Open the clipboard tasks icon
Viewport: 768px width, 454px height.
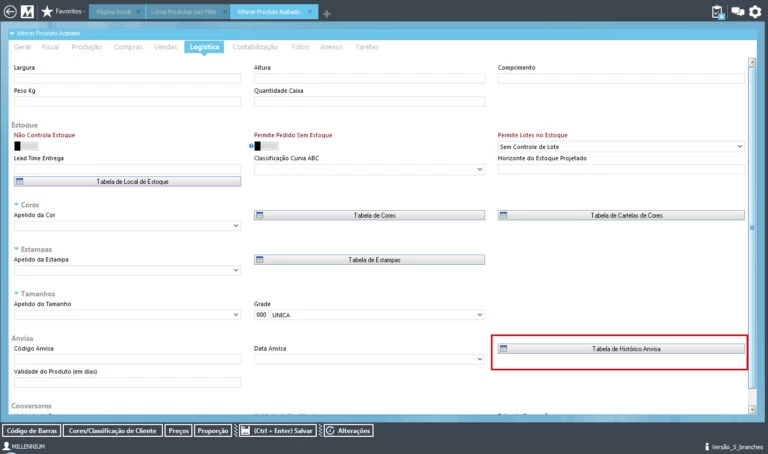tap(718, 12)
